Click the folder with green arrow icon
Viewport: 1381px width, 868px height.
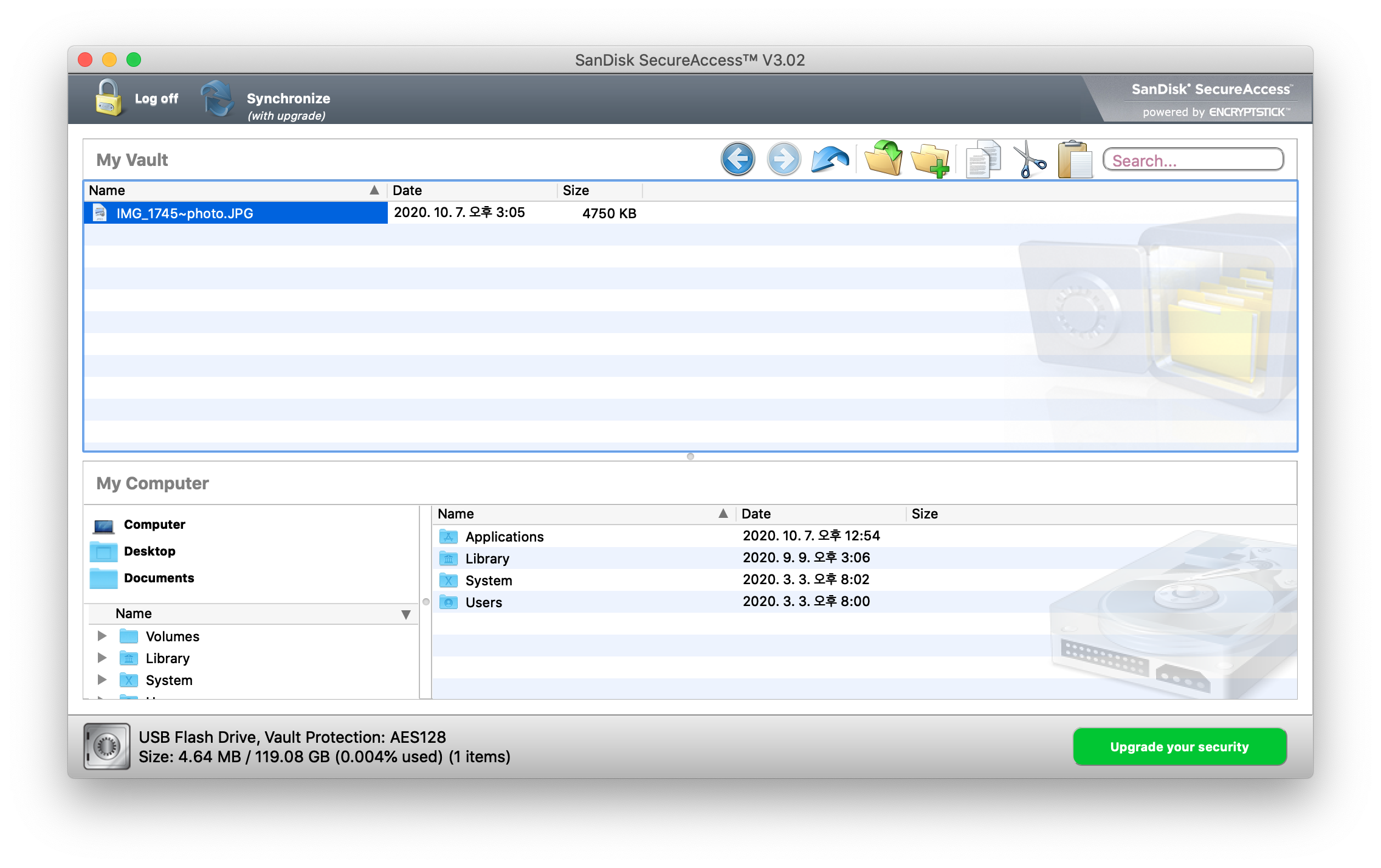pos(883,159)
